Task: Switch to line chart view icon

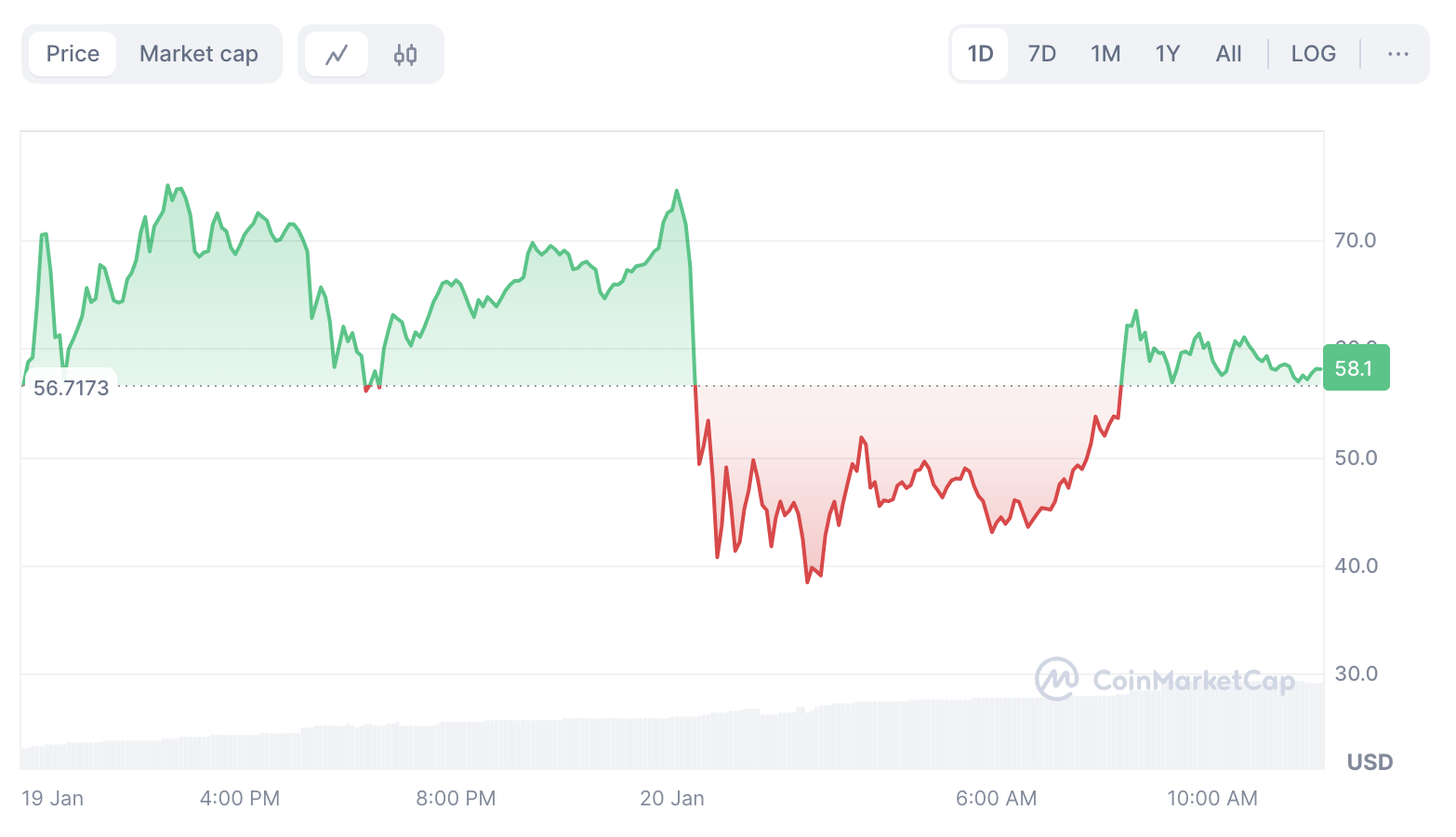Action: (337, 55)
